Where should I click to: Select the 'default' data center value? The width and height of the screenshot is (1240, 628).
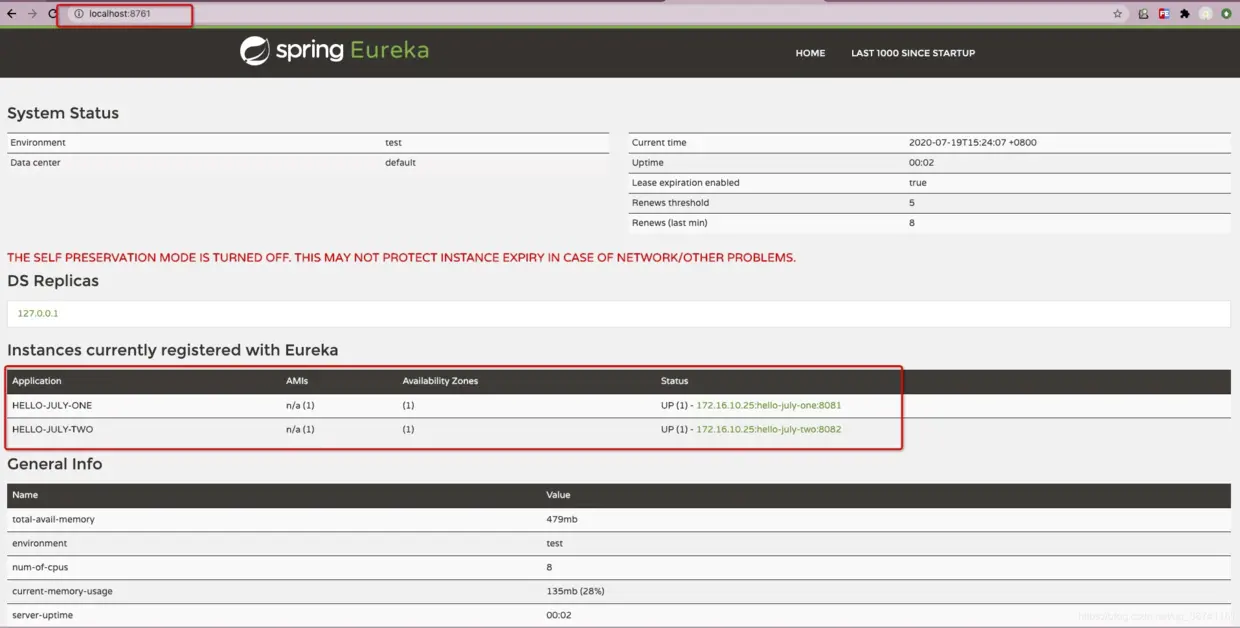pos(400,162)
